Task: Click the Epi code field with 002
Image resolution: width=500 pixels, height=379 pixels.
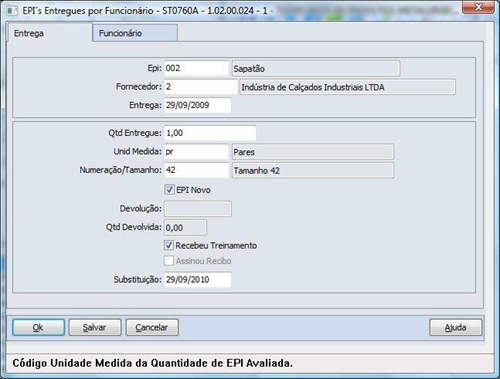Action: coord(196,68)
